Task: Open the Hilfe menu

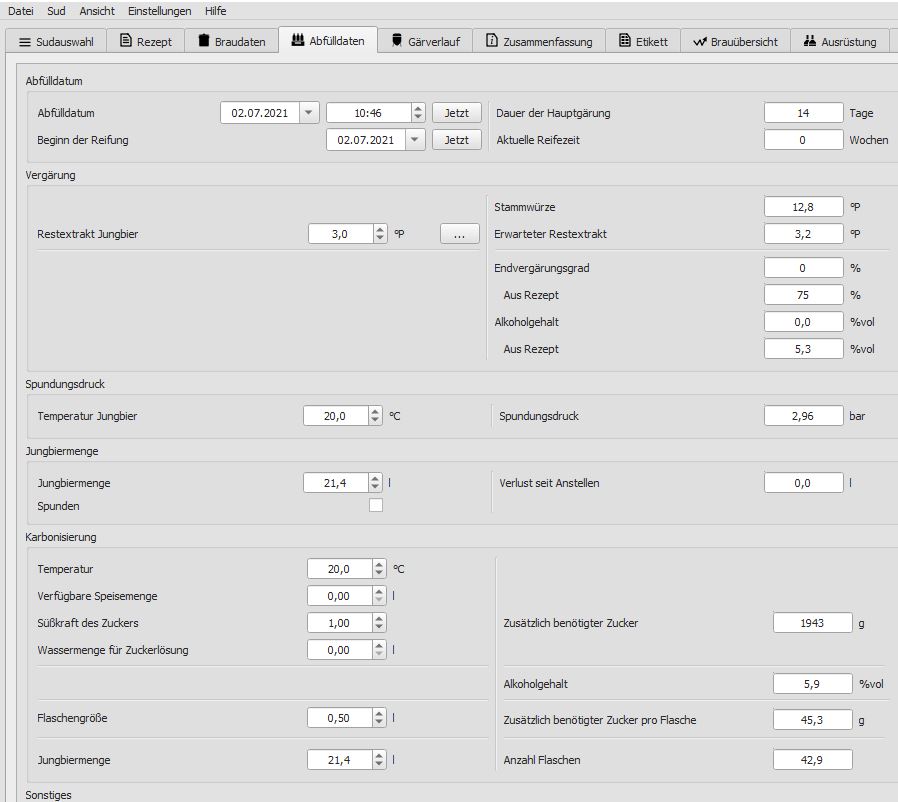Action: [215, 11]
